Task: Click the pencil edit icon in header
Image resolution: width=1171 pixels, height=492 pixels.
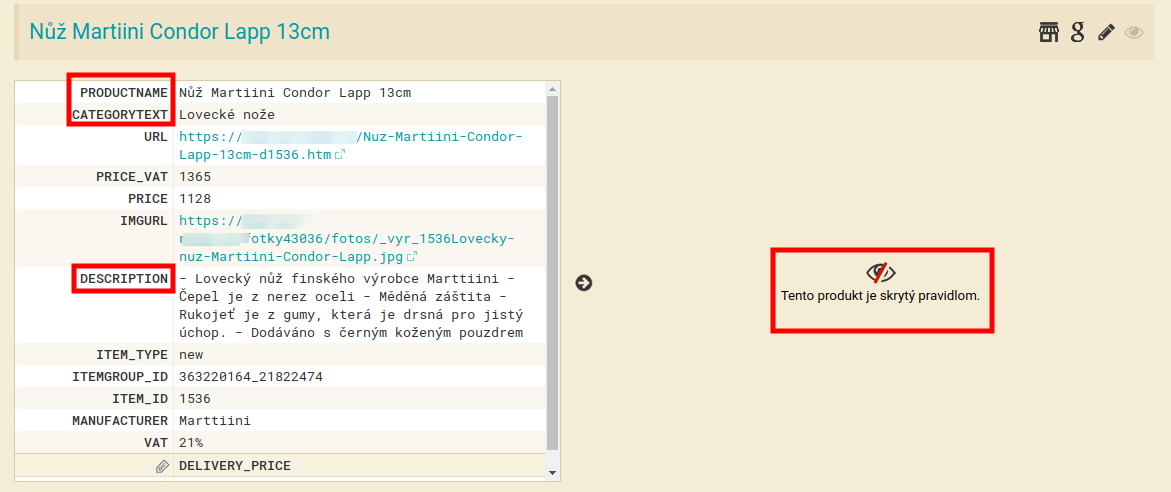Action: [1106, 32]
